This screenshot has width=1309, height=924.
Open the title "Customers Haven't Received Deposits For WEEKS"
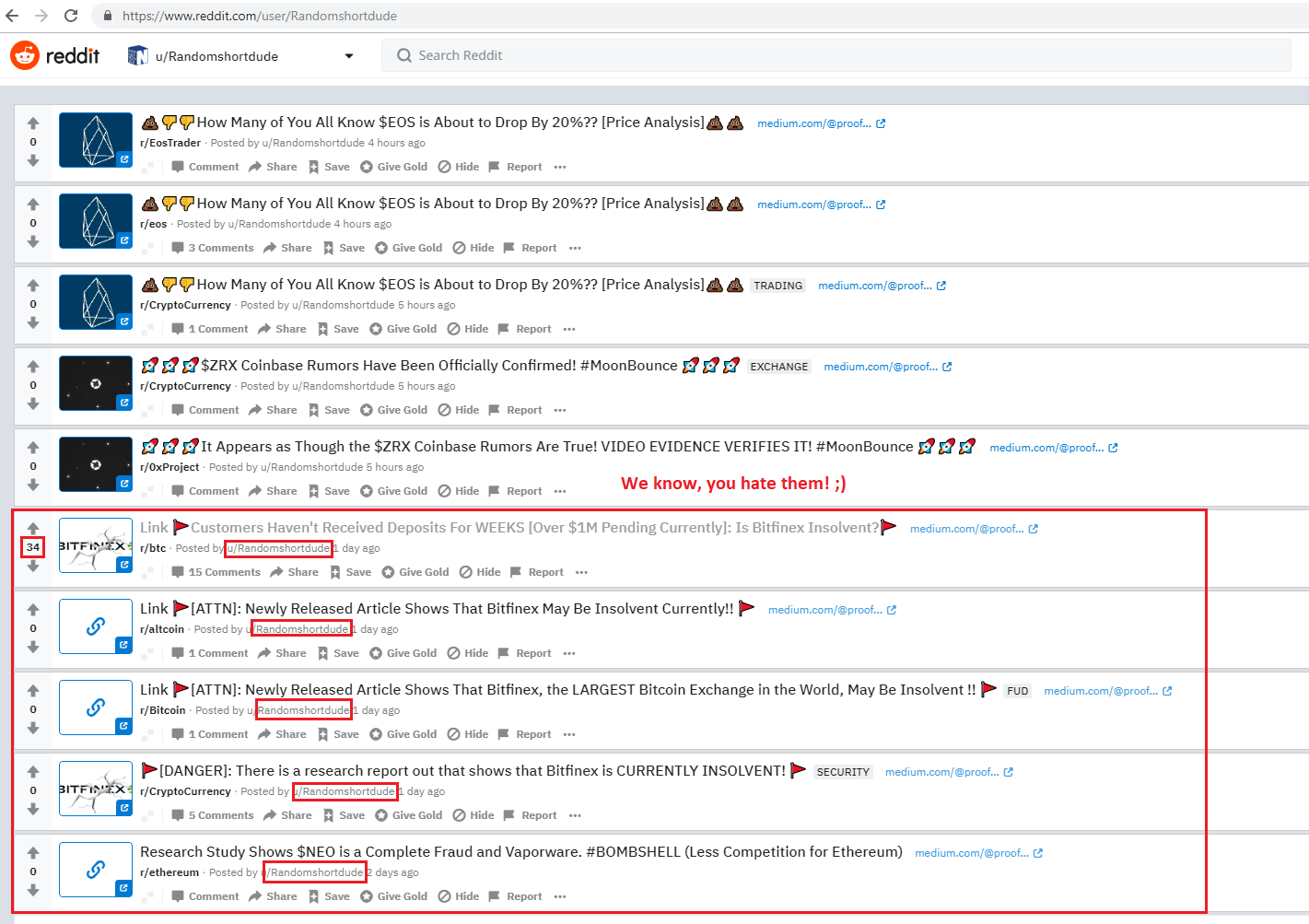click(519, 528)
